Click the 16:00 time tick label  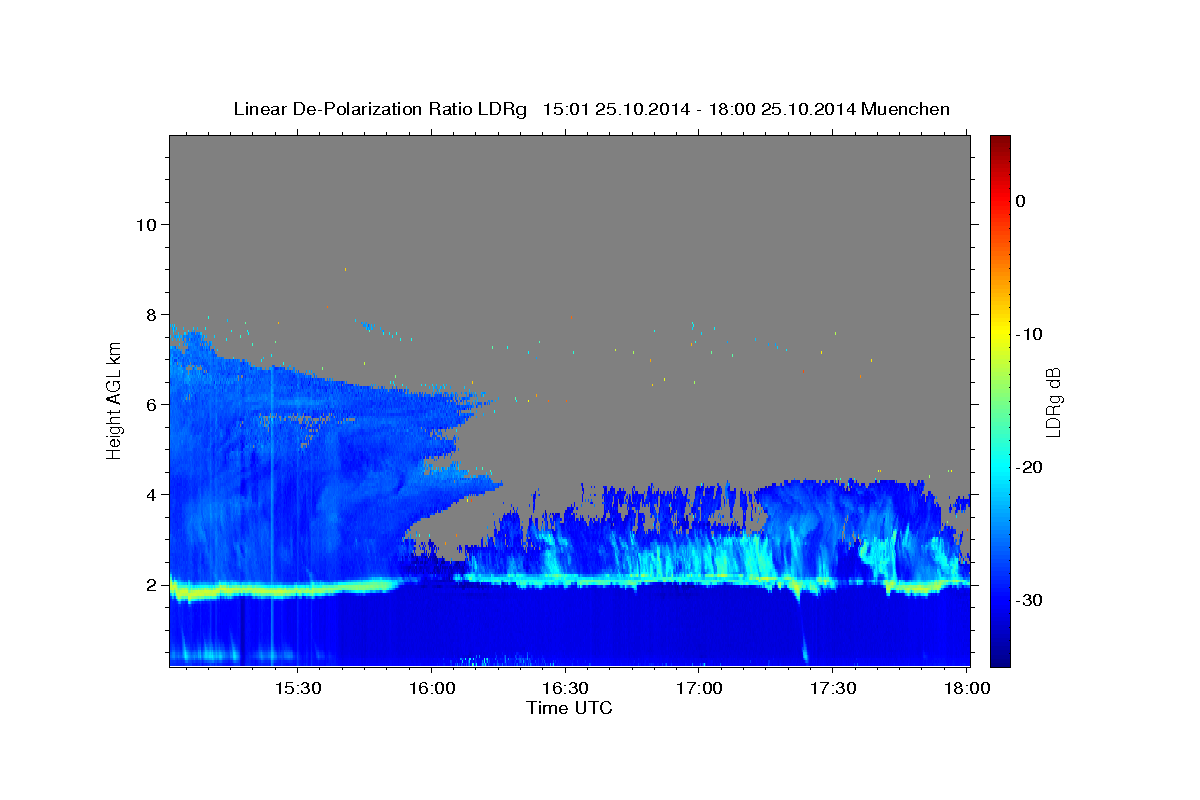(x=432, y=689)
